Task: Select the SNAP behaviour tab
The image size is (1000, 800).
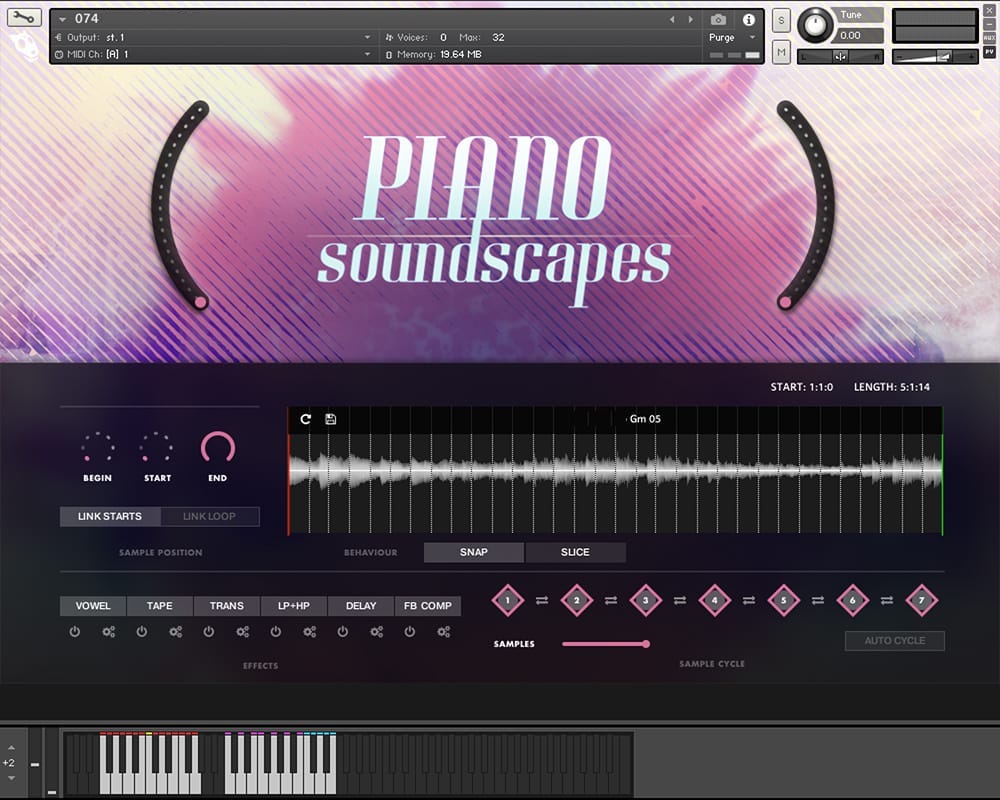Action: coord(474,552)
